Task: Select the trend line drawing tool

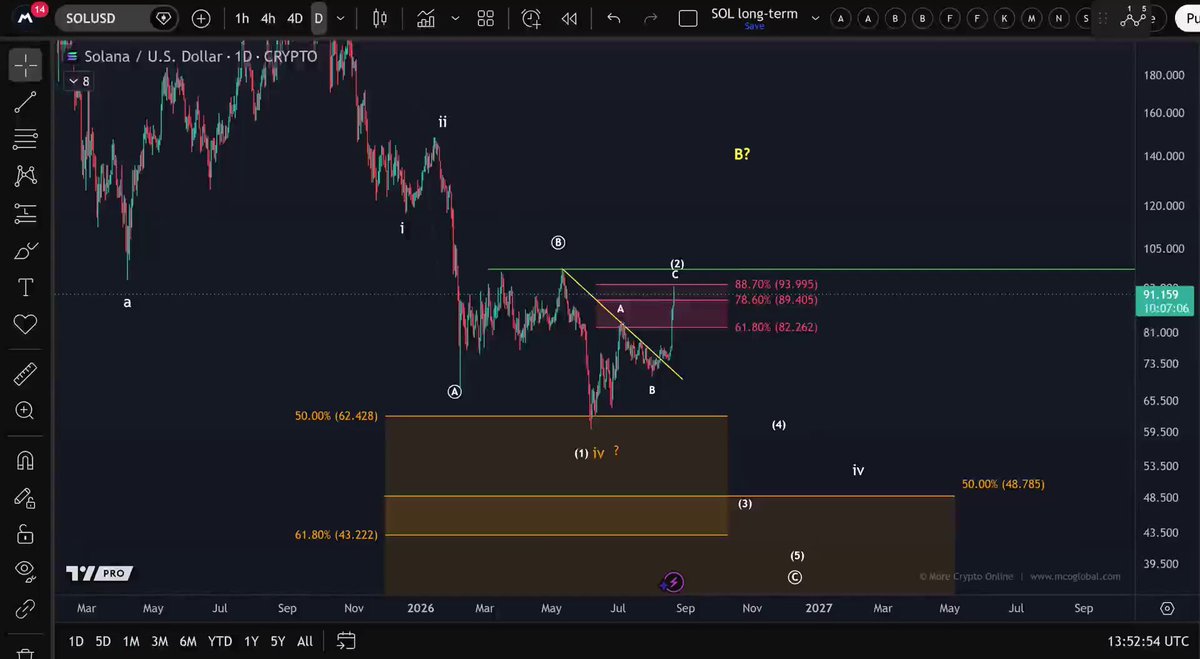Action: (25, 101)
